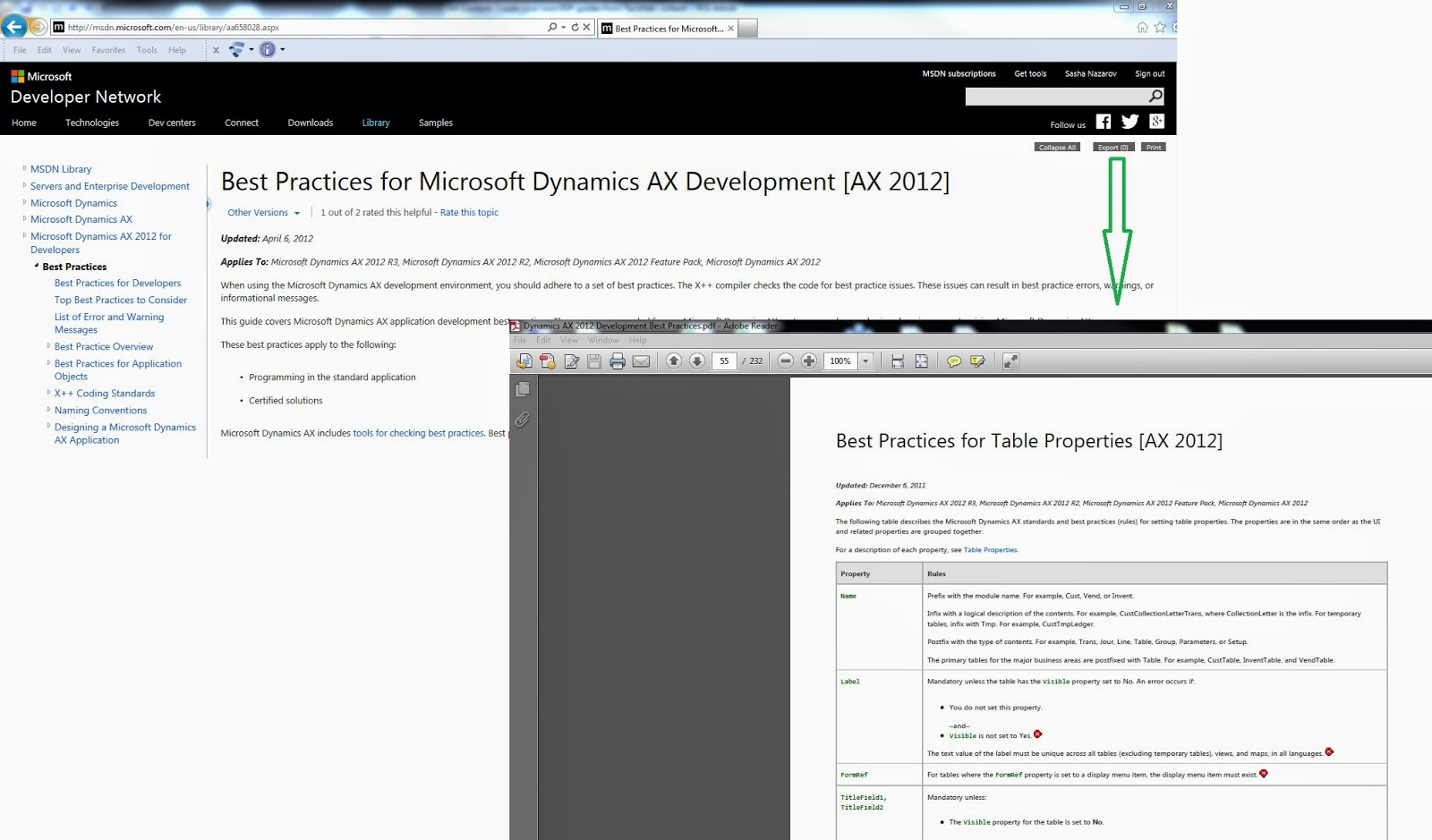Select the Library navigation item
1432x840 pixels.
(376, 123)
